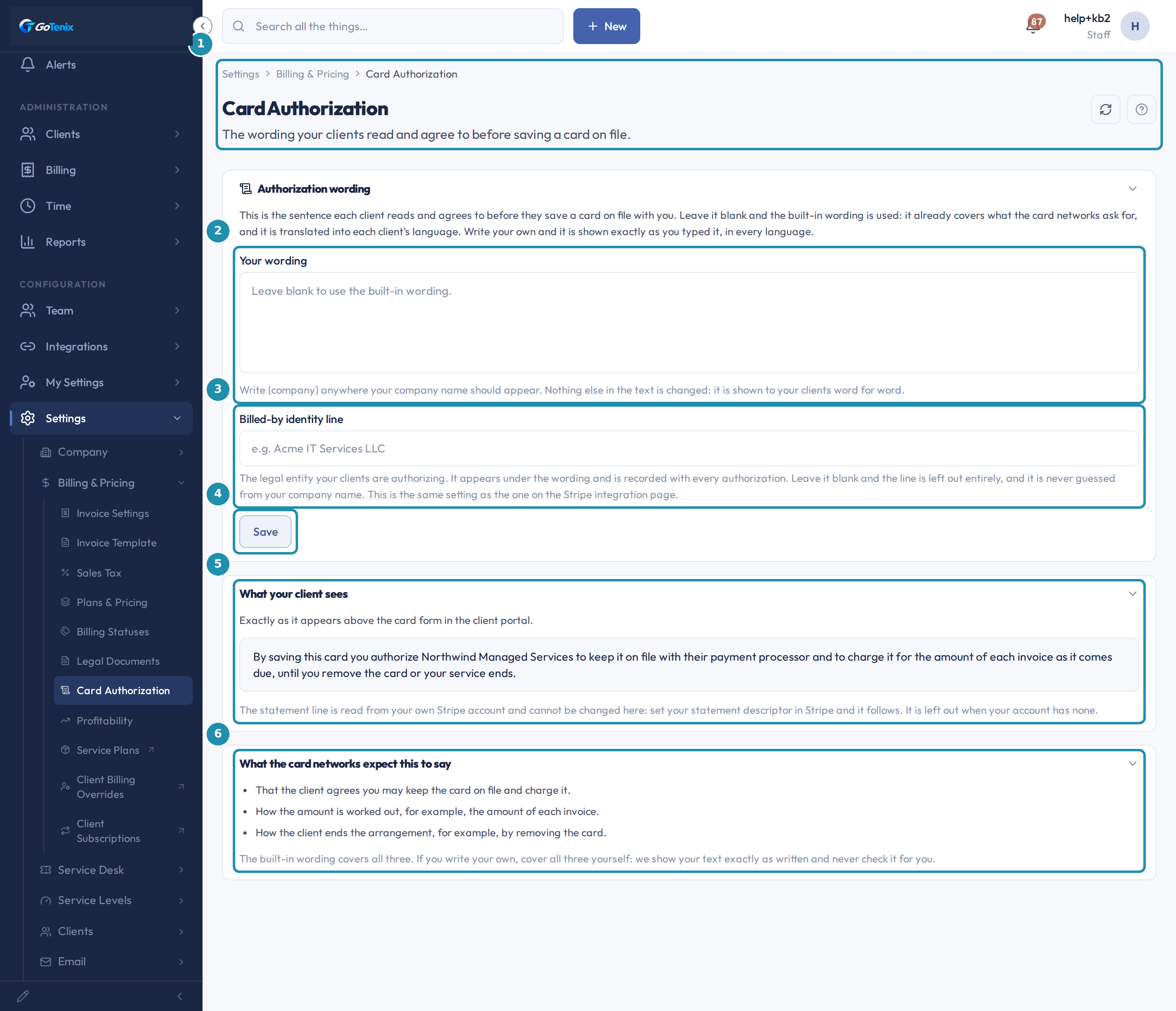Expand the Billing sidebar menu

pos(101,170)
